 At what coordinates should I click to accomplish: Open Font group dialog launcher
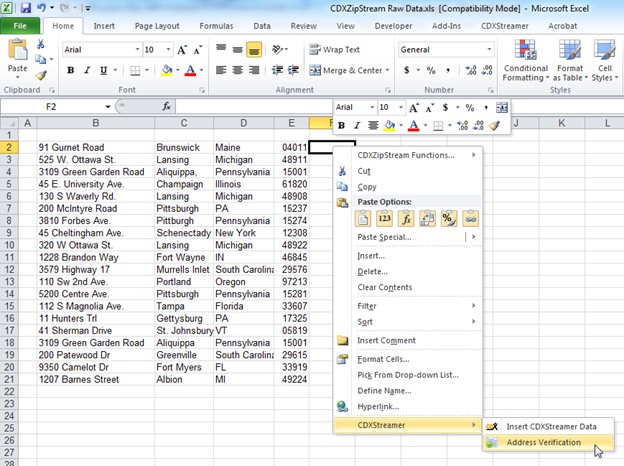click(x=202, y=90)
